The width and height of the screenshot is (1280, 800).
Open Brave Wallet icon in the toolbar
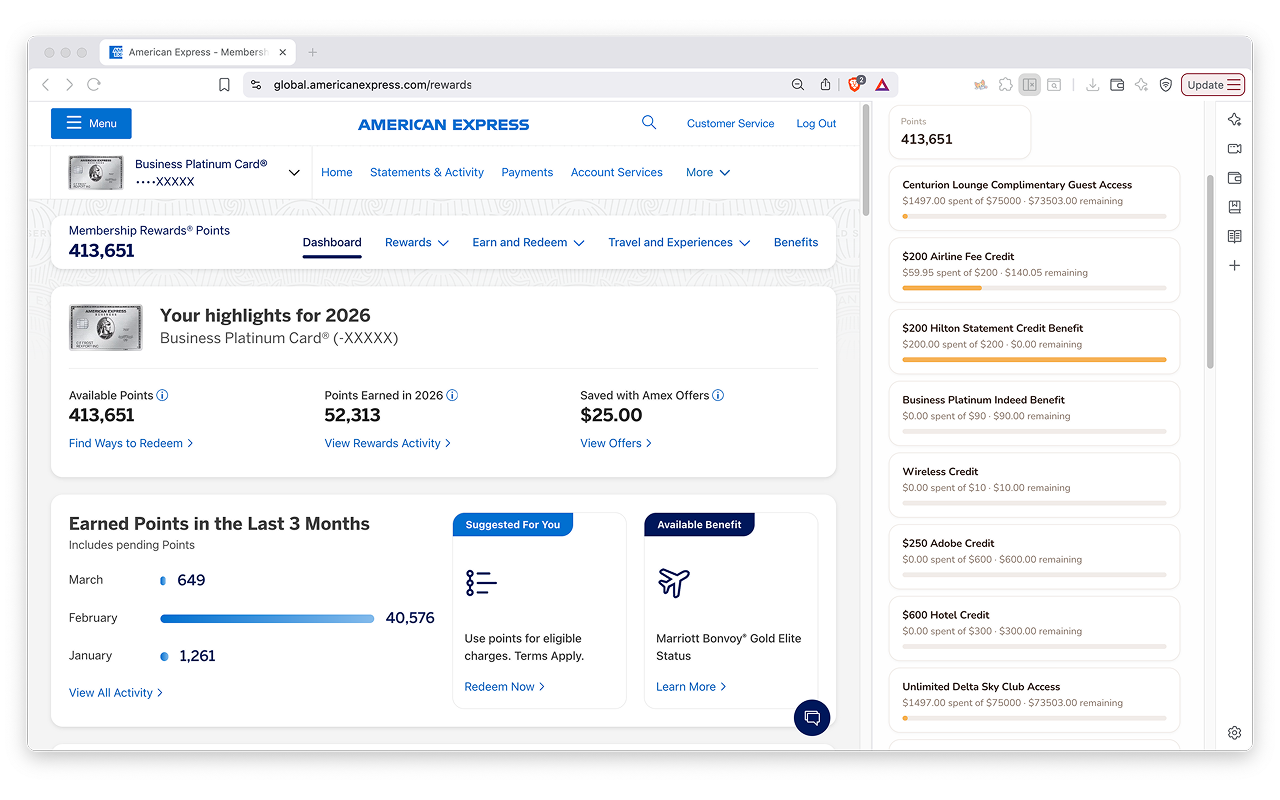(1117, 85)
